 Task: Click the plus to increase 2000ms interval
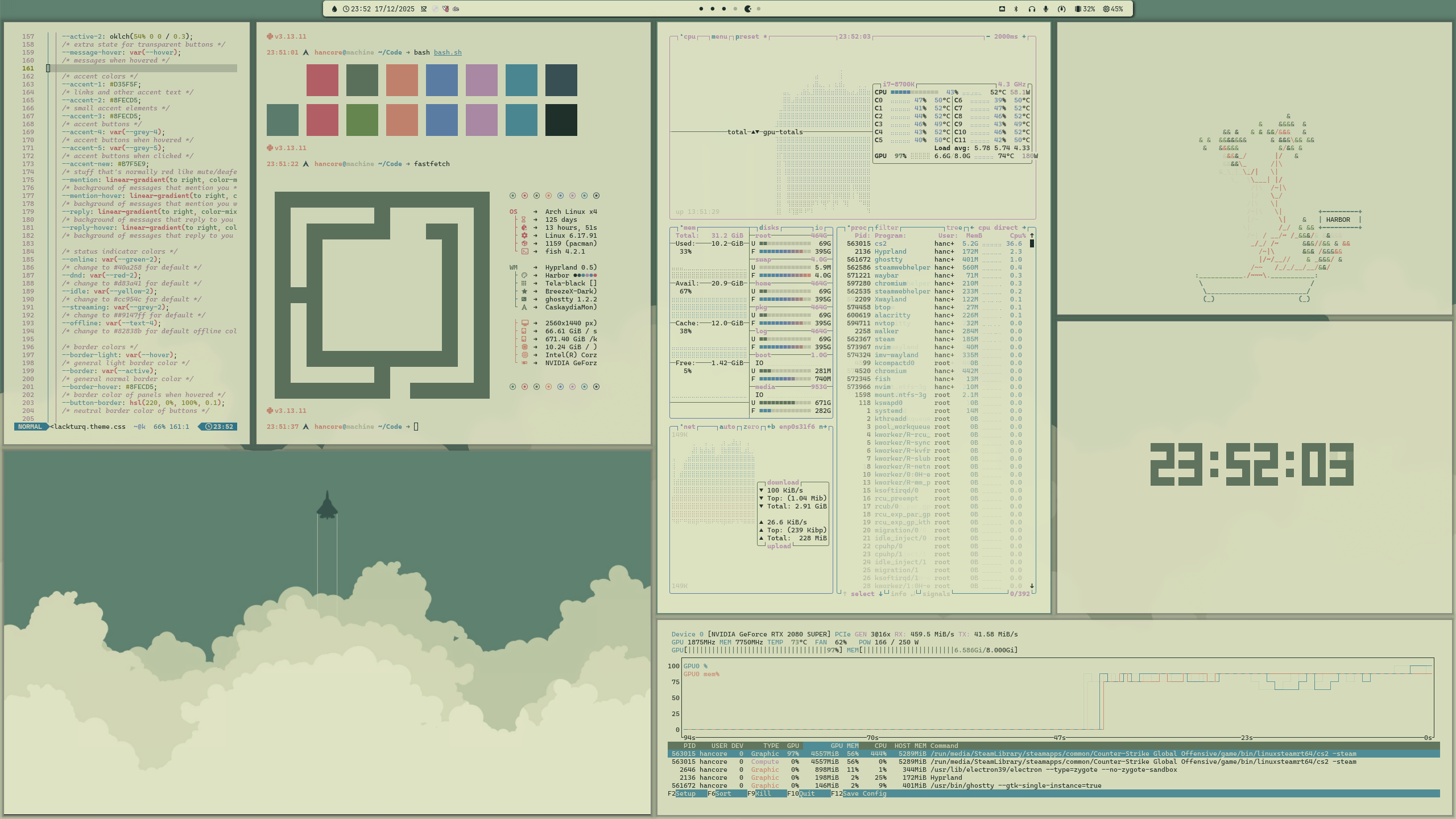point(1024,36)
